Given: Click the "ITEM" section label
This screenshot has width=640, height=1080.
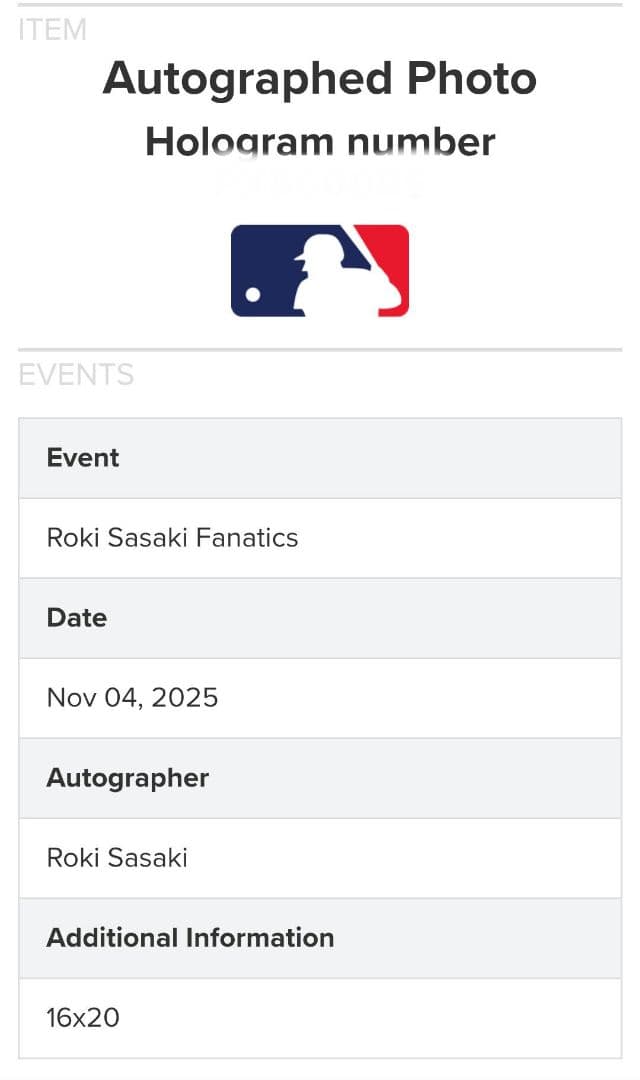Looking at the screenshot, I should 53,30.
